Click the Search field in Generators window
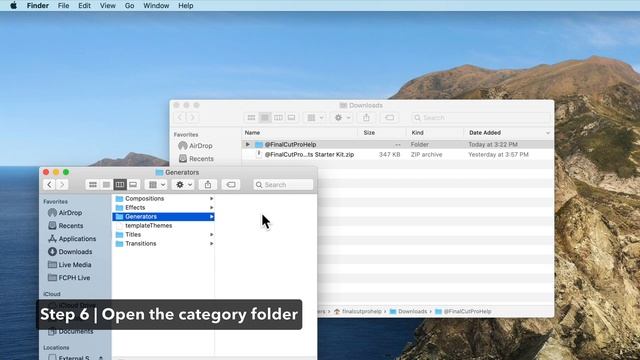 283,184
